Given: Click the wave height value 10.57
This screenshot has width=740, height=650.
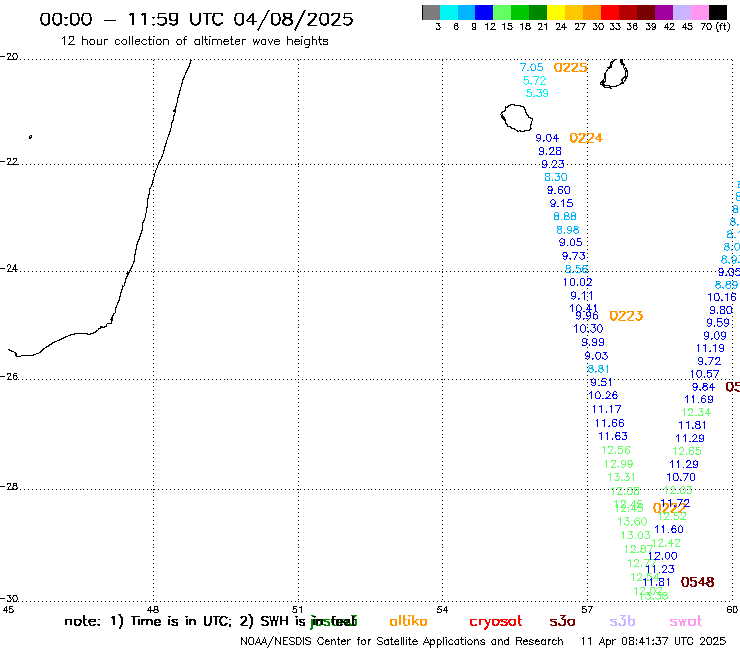Looking at the screenshot, I should (x=704, y=374).
